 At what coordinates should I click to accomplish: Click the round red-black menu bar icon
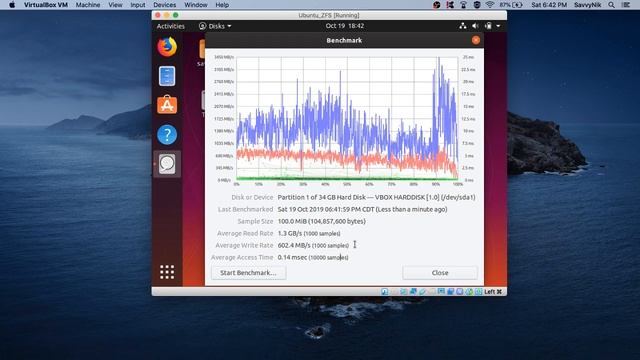pyautogui.click(x=436, y=5)
